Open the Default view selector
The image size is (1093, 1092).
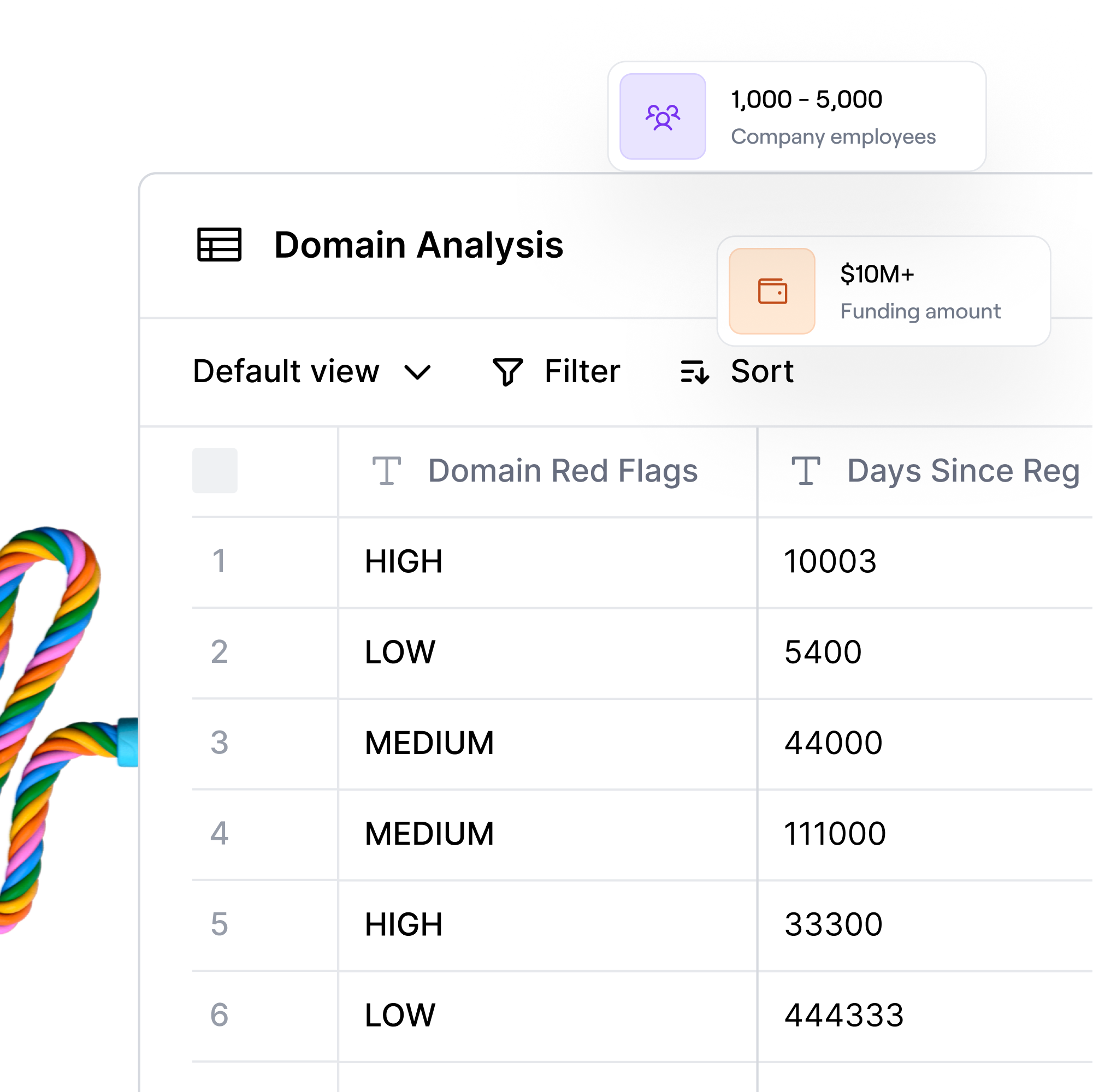coord(286,371)
